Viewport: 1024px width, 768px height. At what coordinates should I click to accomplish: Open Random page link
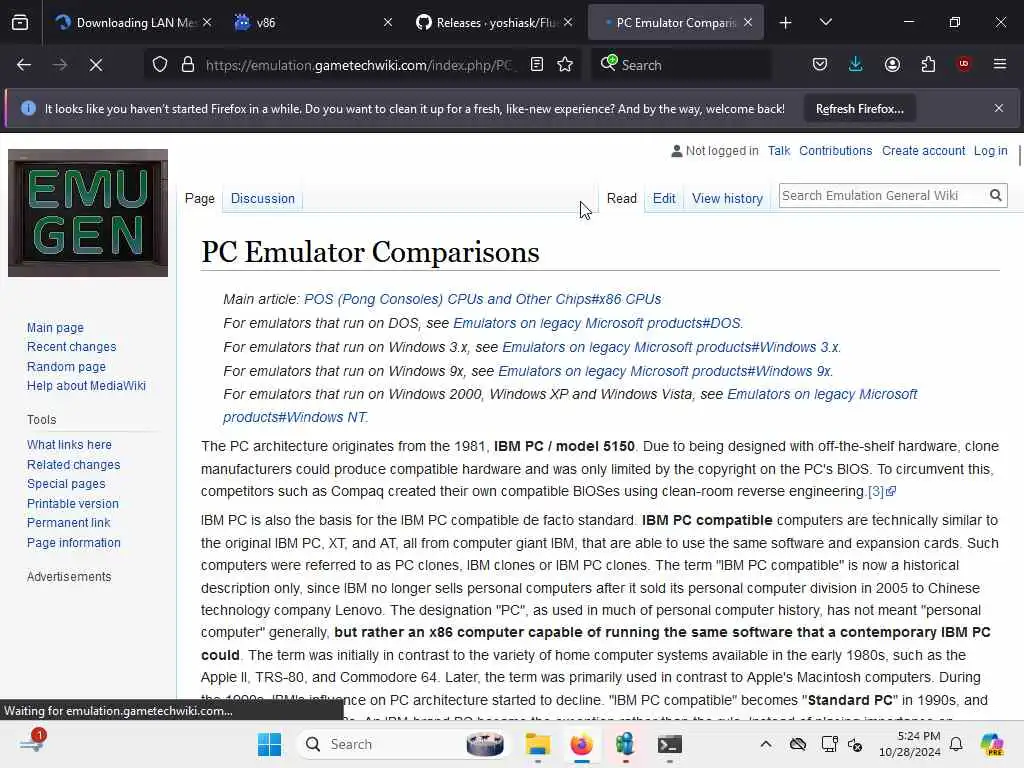click(x=66, y=367)
